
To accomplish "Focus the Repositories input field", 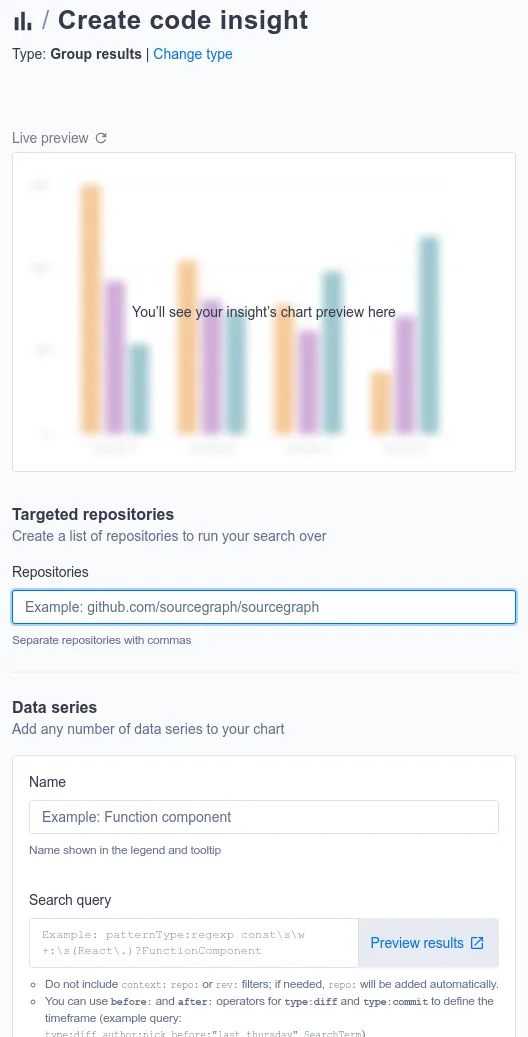I will (264, 607).
